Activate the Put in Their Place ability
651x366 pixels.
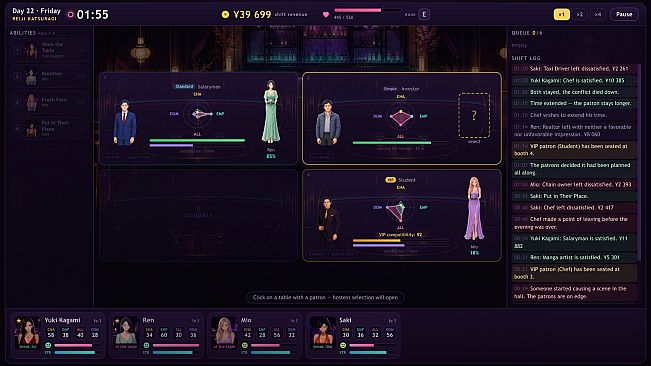pos(50,129)
